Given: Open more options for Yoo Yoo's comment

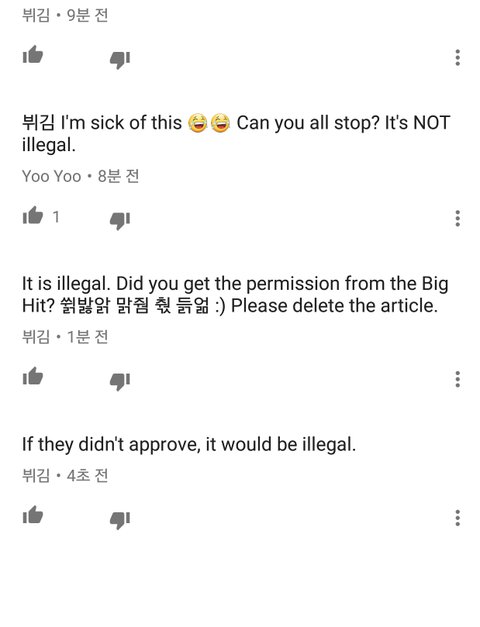Looking at the screenshot, I should (x=458, y=218).
